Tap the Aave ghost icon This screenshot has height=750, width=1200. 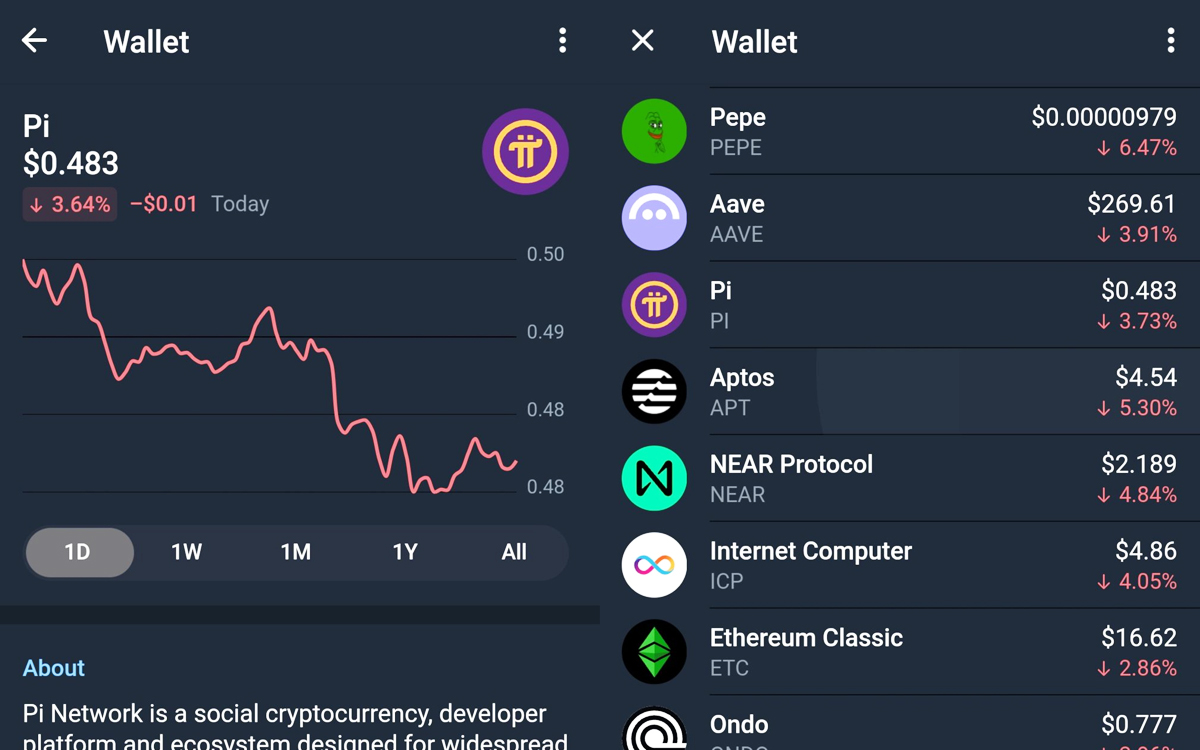click(654, 218)
